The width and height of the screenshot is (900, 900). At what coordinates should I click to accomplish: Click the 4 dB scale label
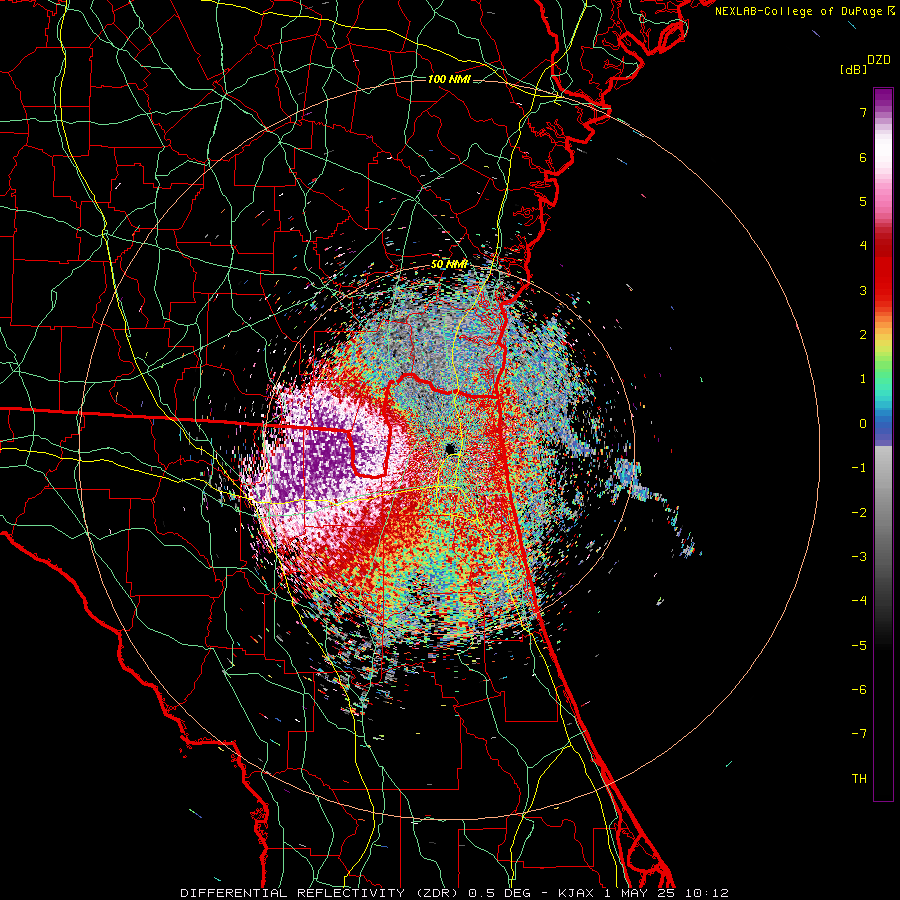pos(863,246)
